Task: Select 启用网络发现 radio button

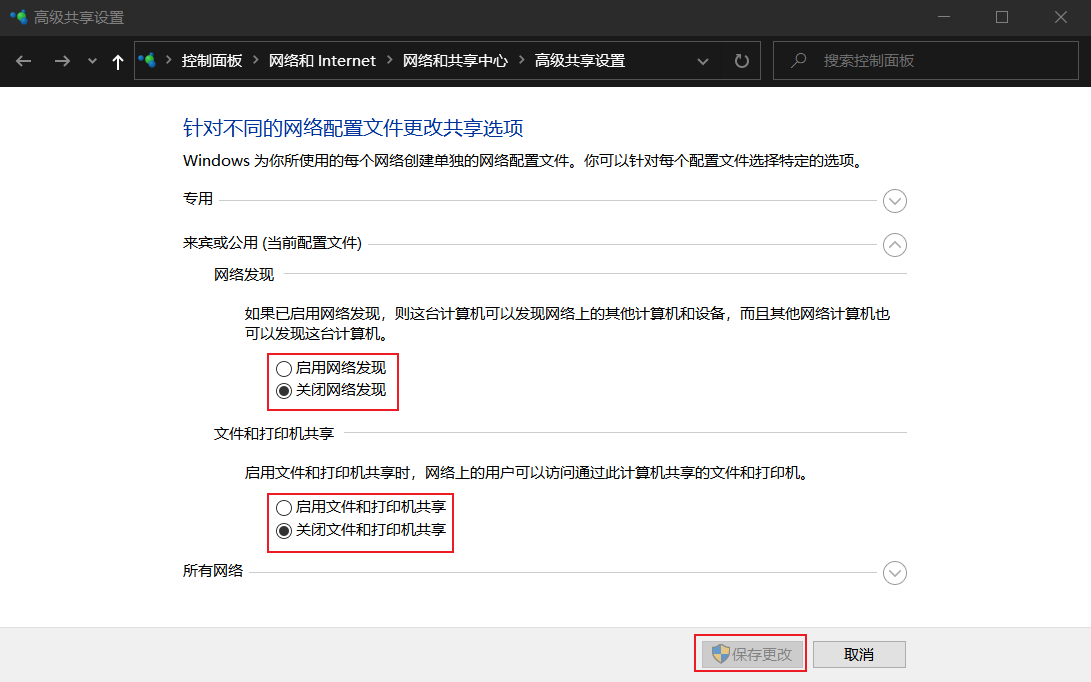Action: 284,369
